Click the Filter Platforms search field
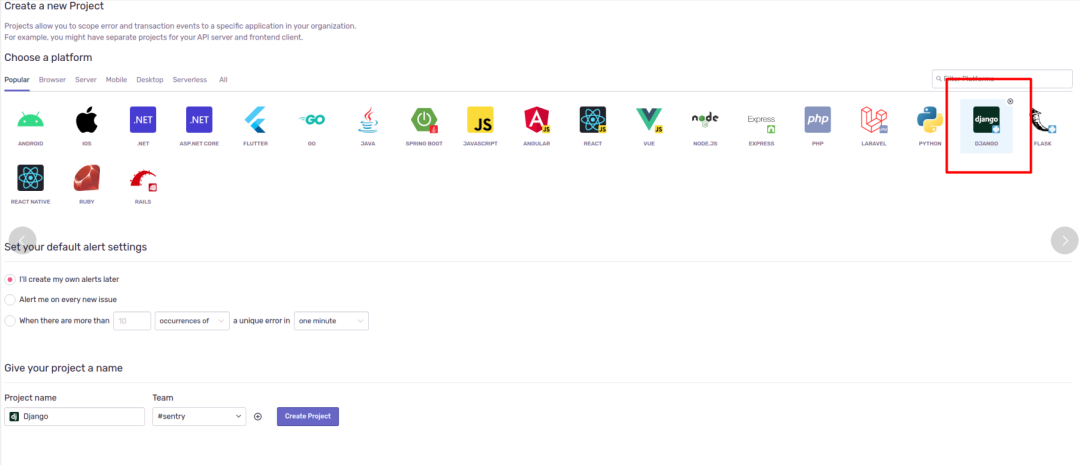Screen dimensions: 1080x465 click(x=1001, y=79)
